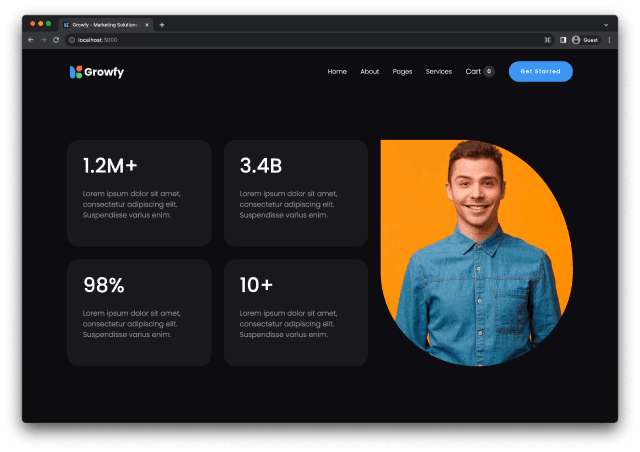The image size is (640, 452).
Task: Open Chrome's three-dot menu
Action: point(608,40)
